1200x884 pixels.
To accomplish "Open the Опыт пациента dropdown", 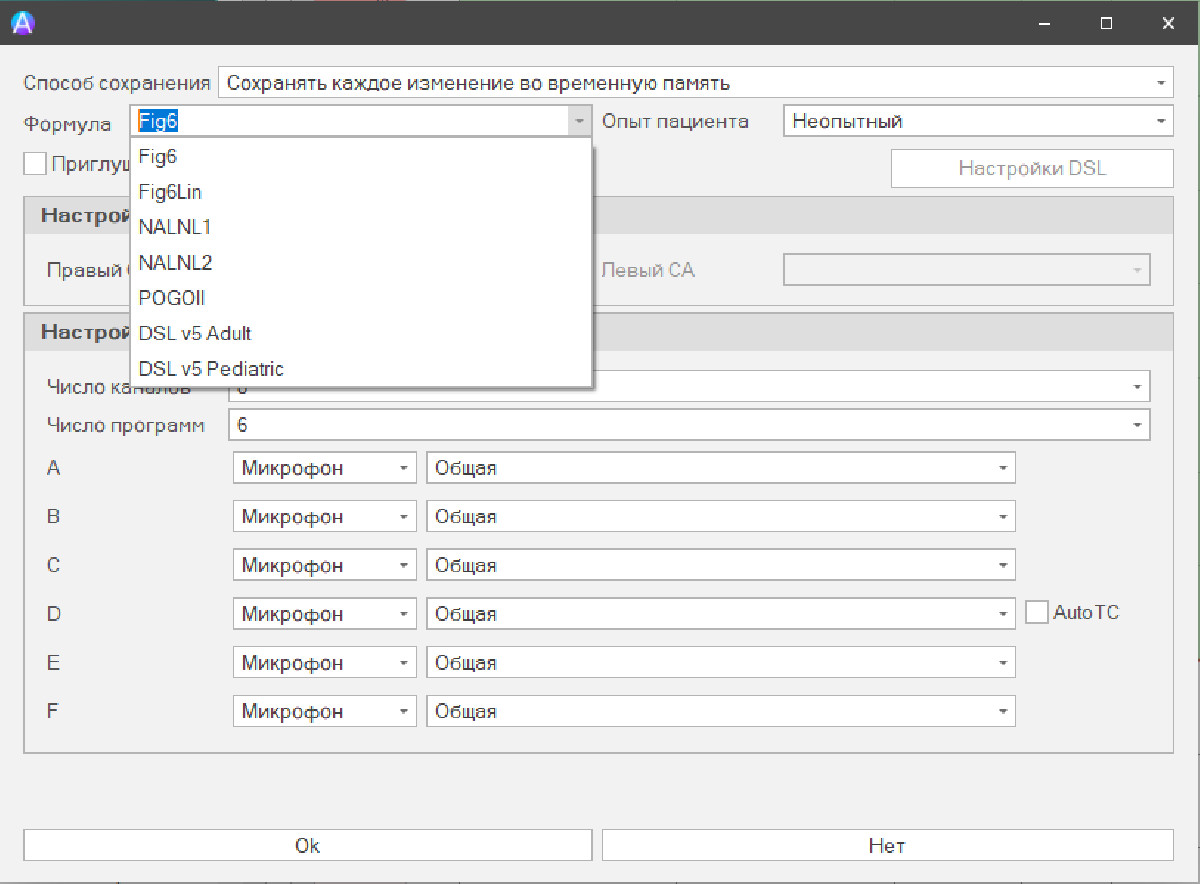I will 978,121.
